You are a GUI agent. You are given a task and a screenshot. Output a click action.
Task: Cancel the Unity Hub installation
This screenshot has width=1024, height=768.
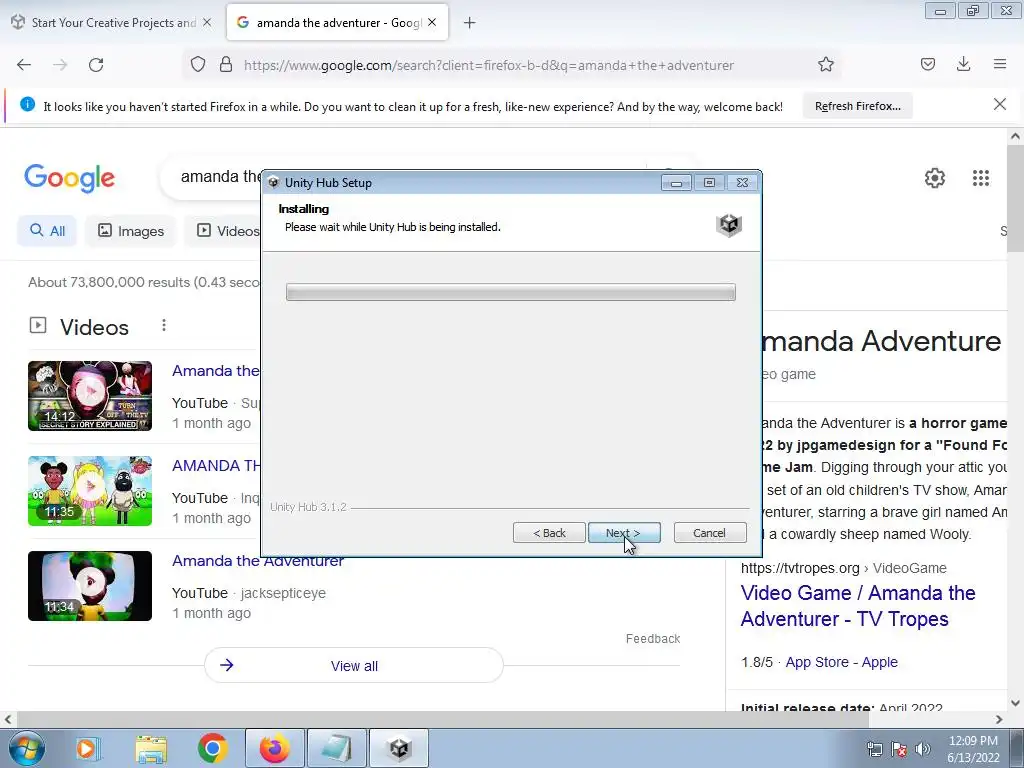(710, 533)
